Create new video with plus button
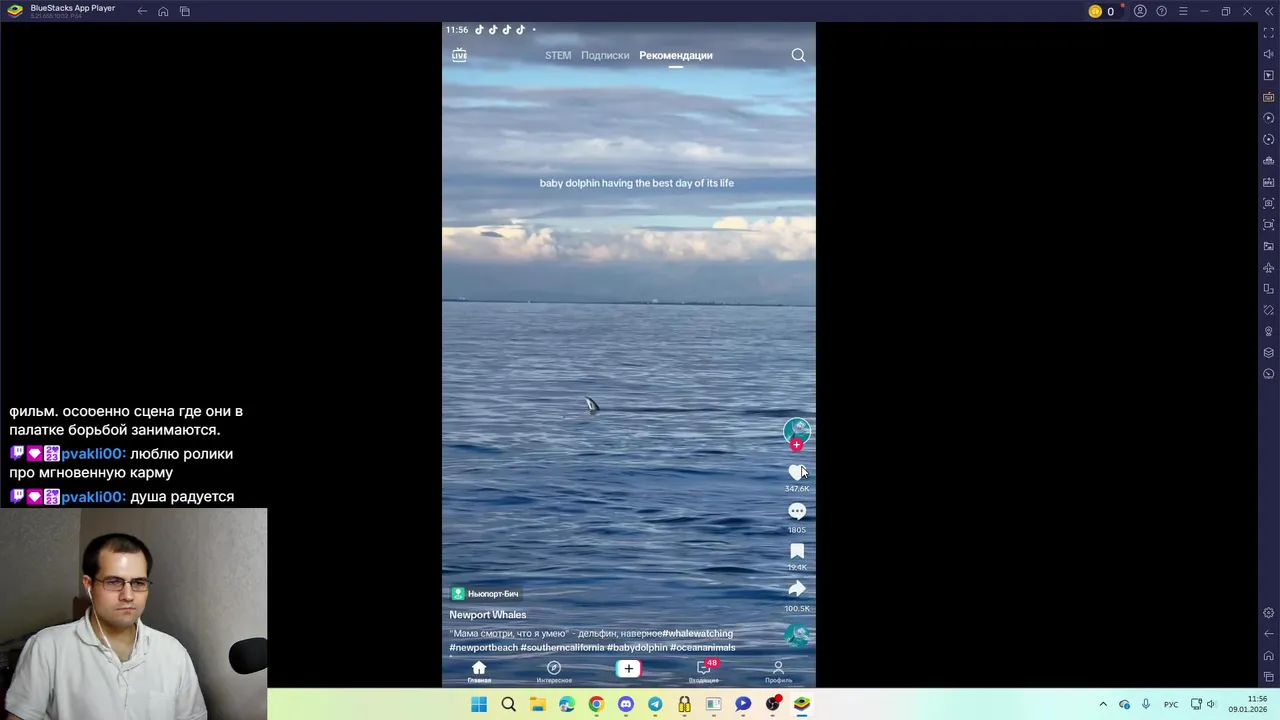Image resolution: width=1280 pixels, height=720 pixels. 628,669
